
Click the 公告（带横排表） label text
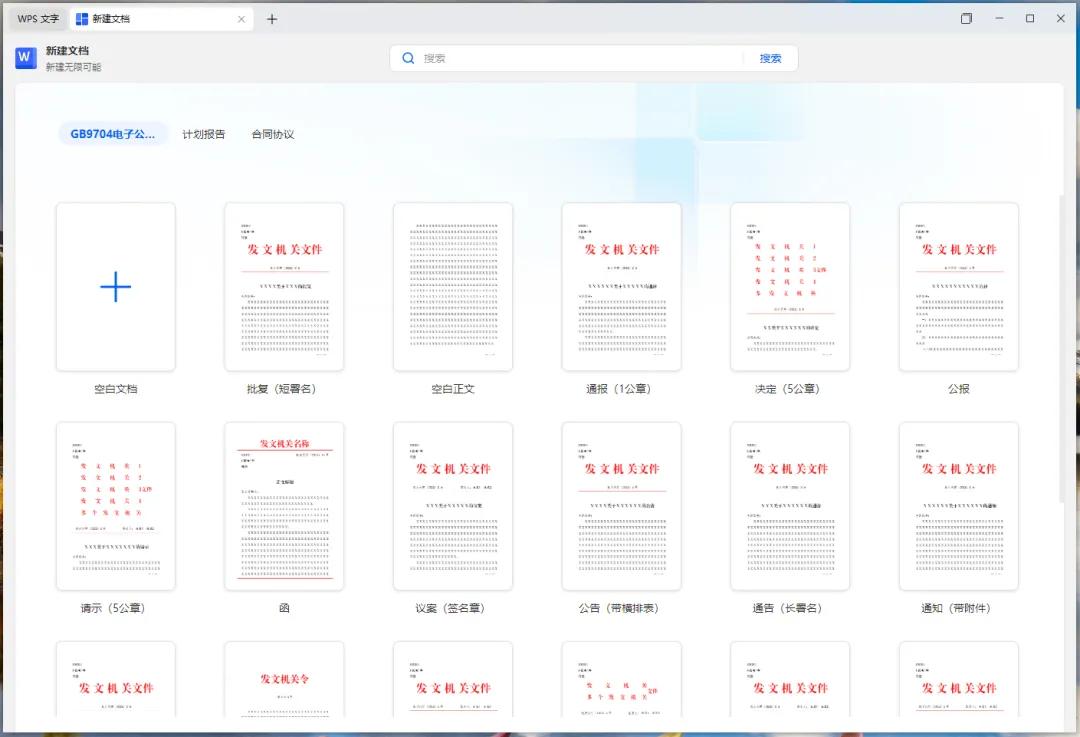(619, 608)
